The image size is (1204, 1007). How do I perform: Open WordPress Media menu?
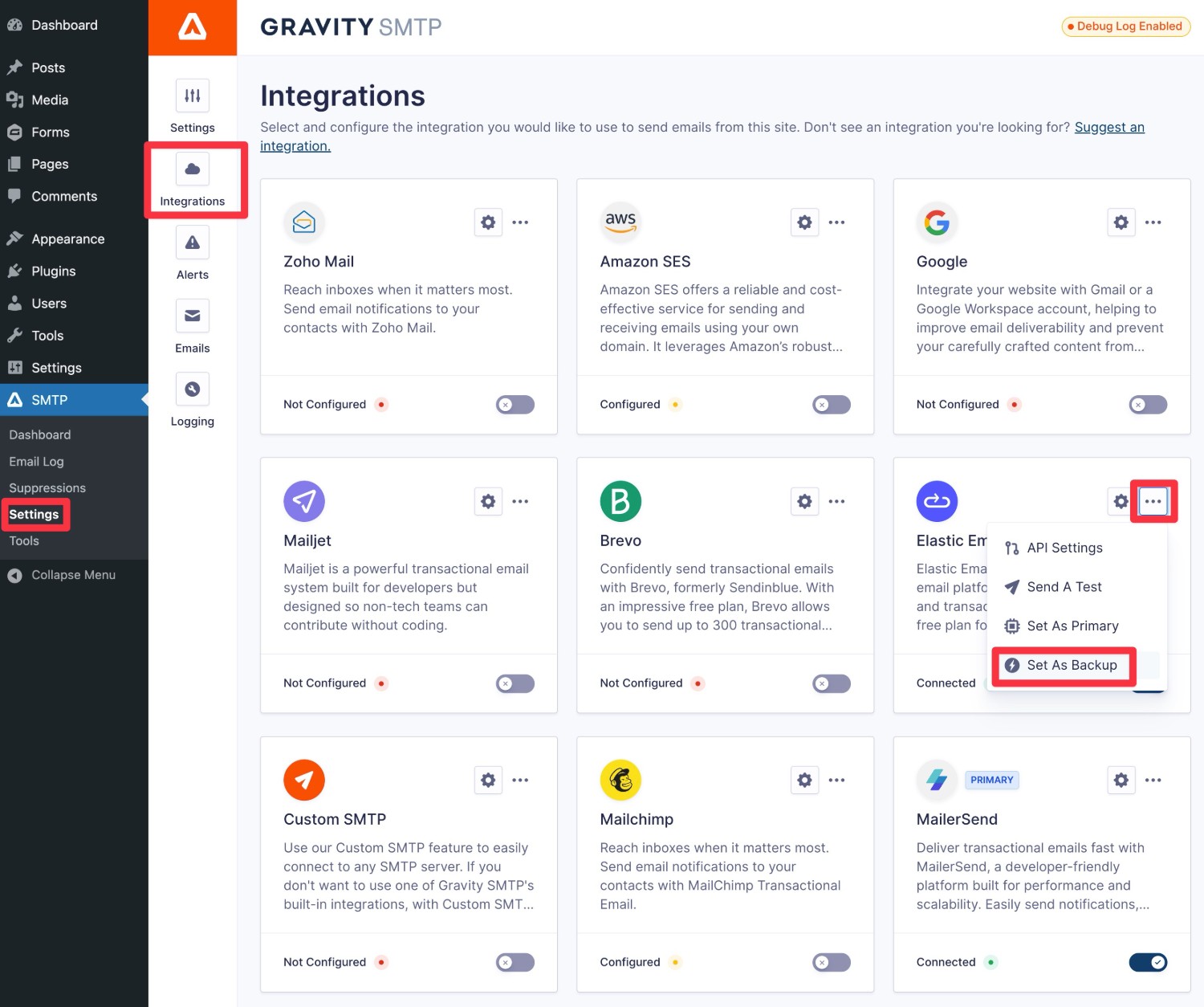click(74, 100)
